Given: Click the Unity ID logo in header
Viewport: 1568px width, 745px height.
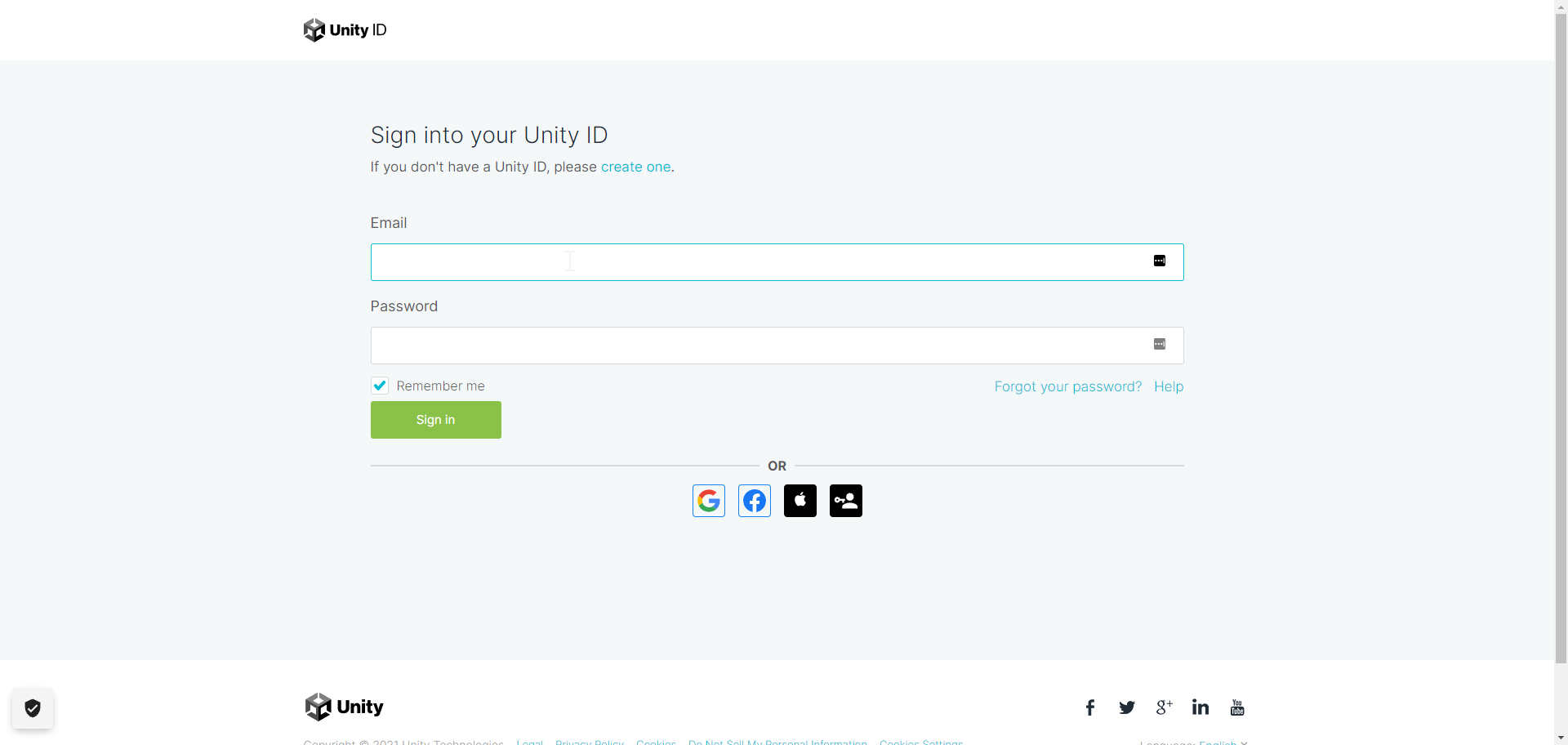Looking at the screenshot, I should tap(345, 30).
